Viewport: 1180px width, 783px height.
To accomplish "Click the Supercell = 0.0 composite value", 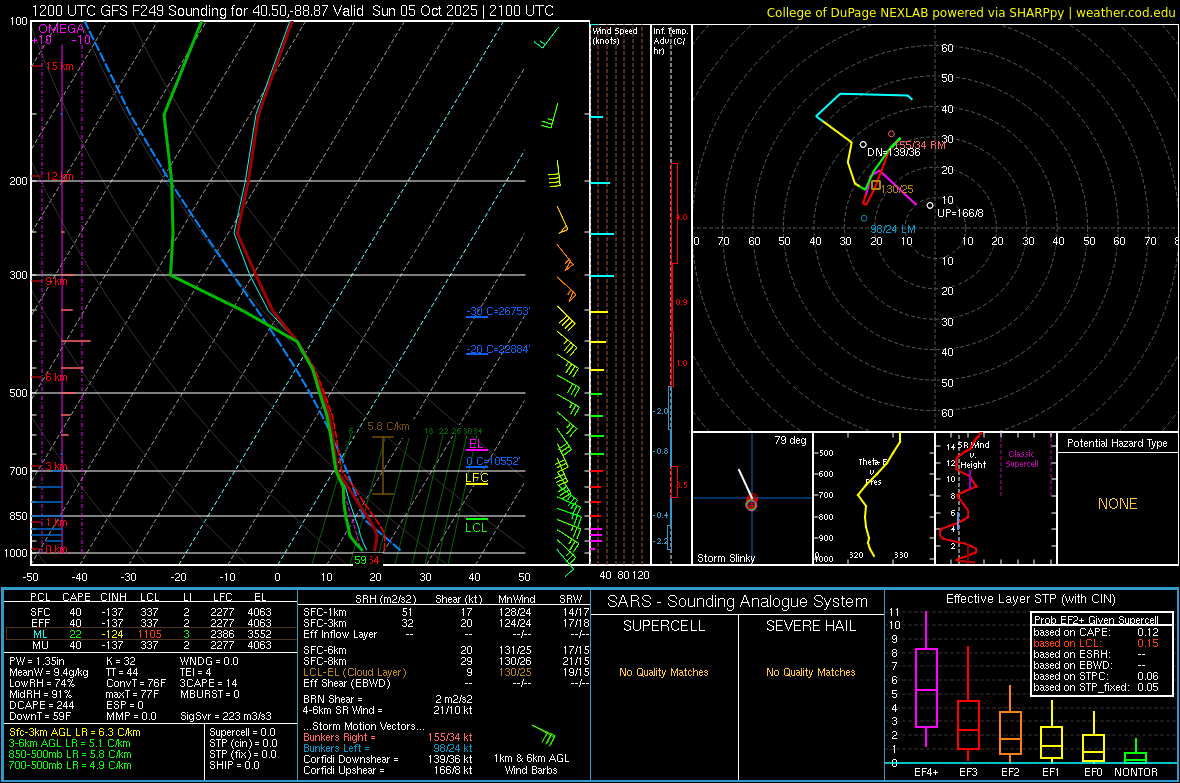I will 242,732.
